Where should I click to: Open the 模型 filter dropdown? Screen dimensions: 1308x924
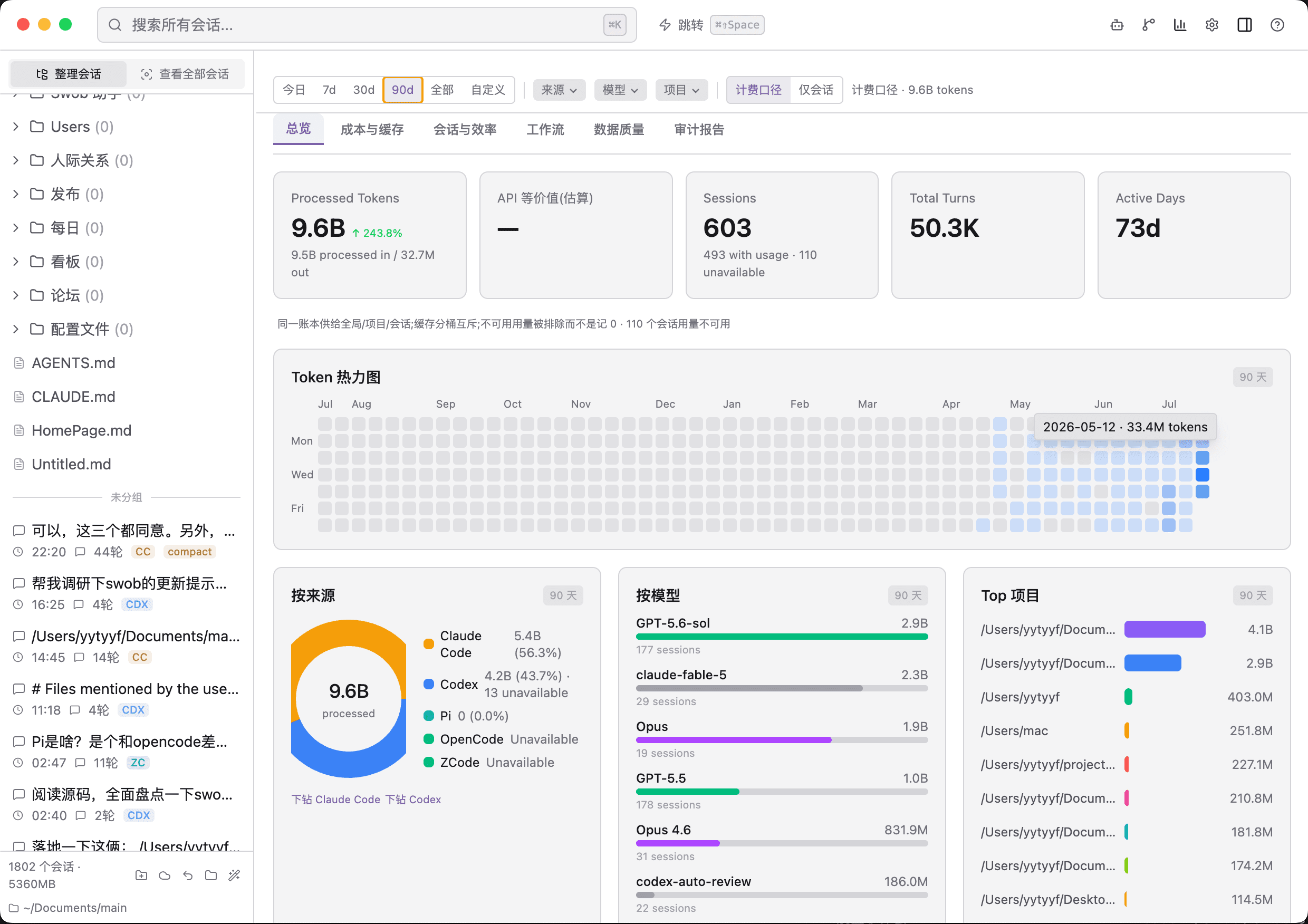coord(620,90)
